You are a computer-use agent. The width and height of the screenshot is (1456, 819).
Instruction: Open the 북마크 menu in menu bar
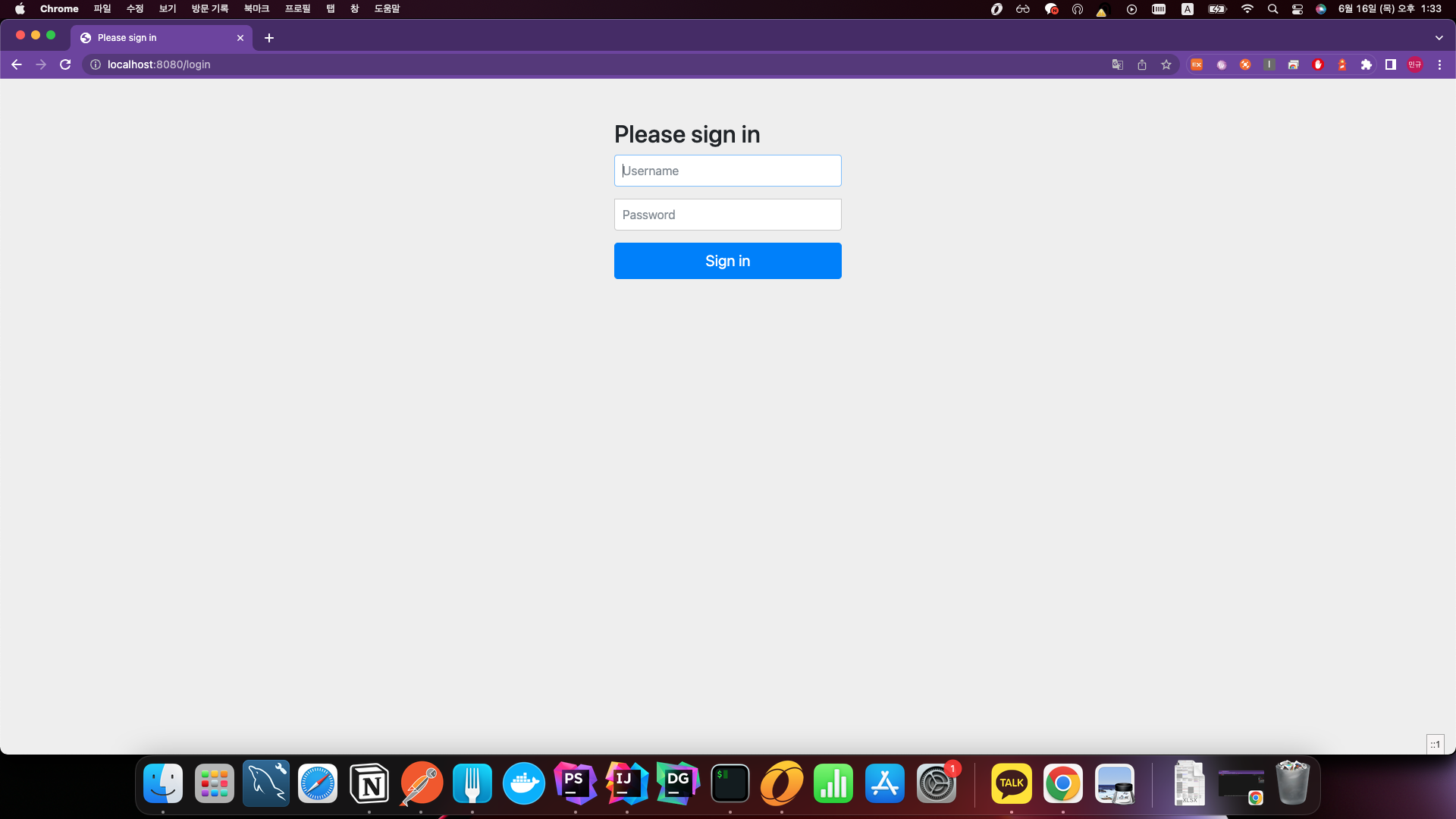click(256, 9)
